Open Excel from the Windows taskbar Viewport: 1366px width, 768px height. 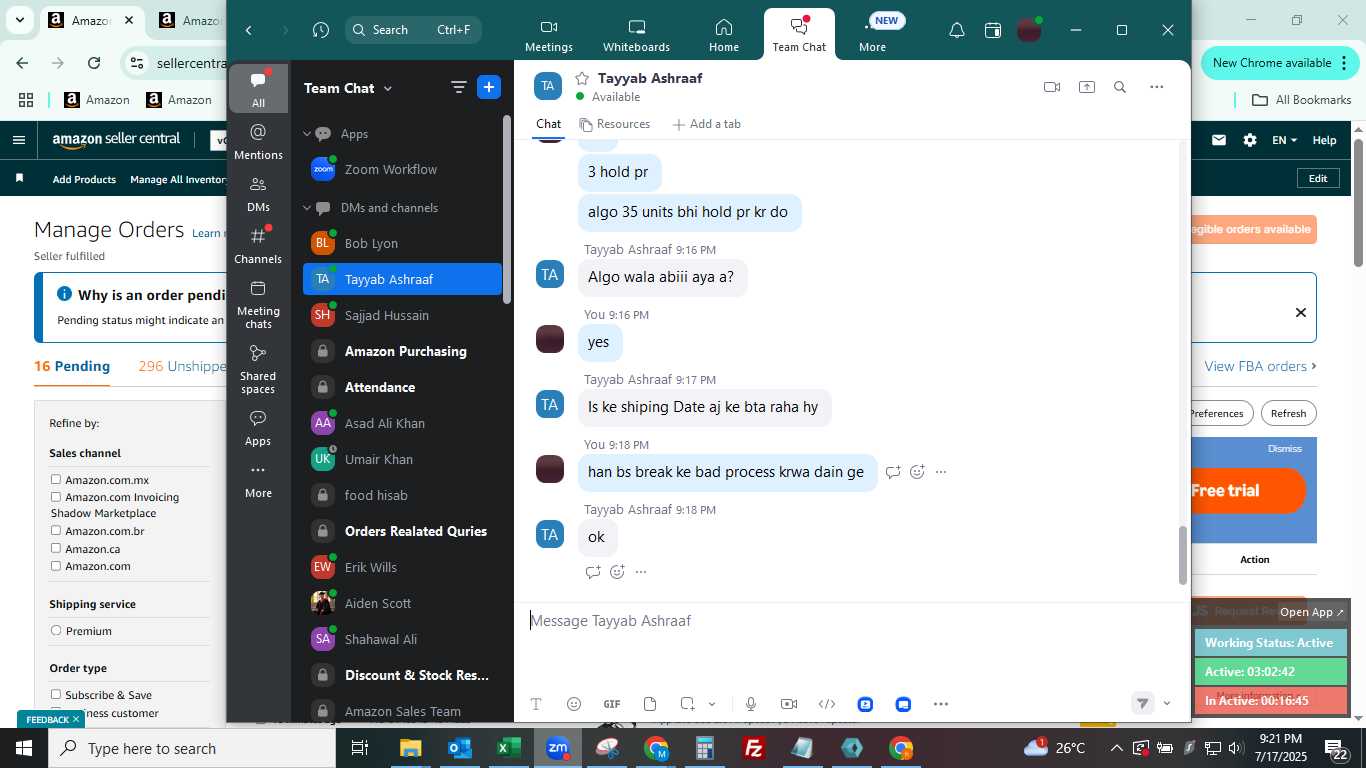[509, 748]
